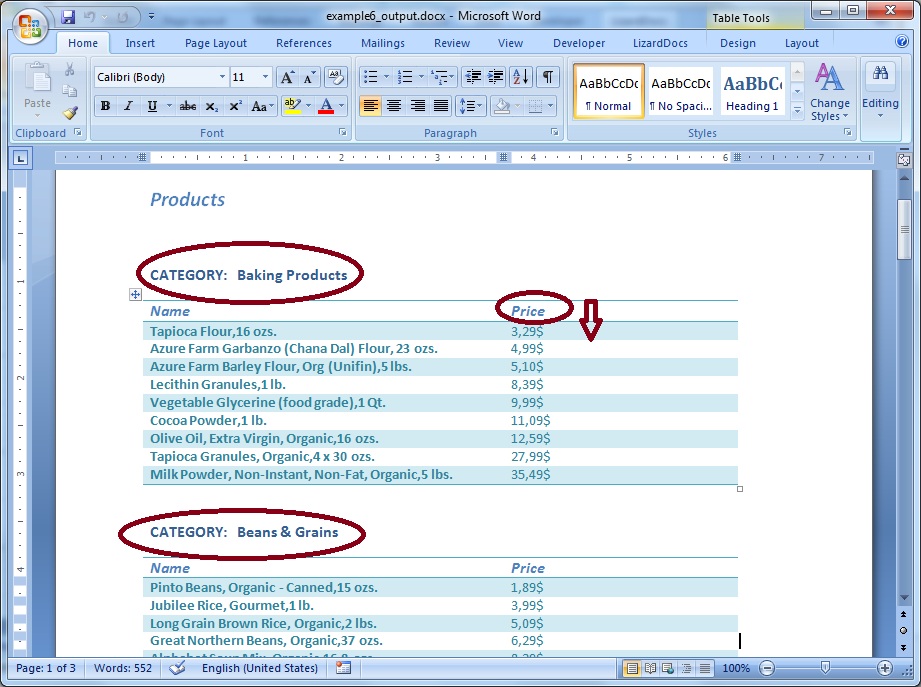Click the macro recording status icon
The height and width of the screenshot is (687, 921).
click(x=343, y=668)
